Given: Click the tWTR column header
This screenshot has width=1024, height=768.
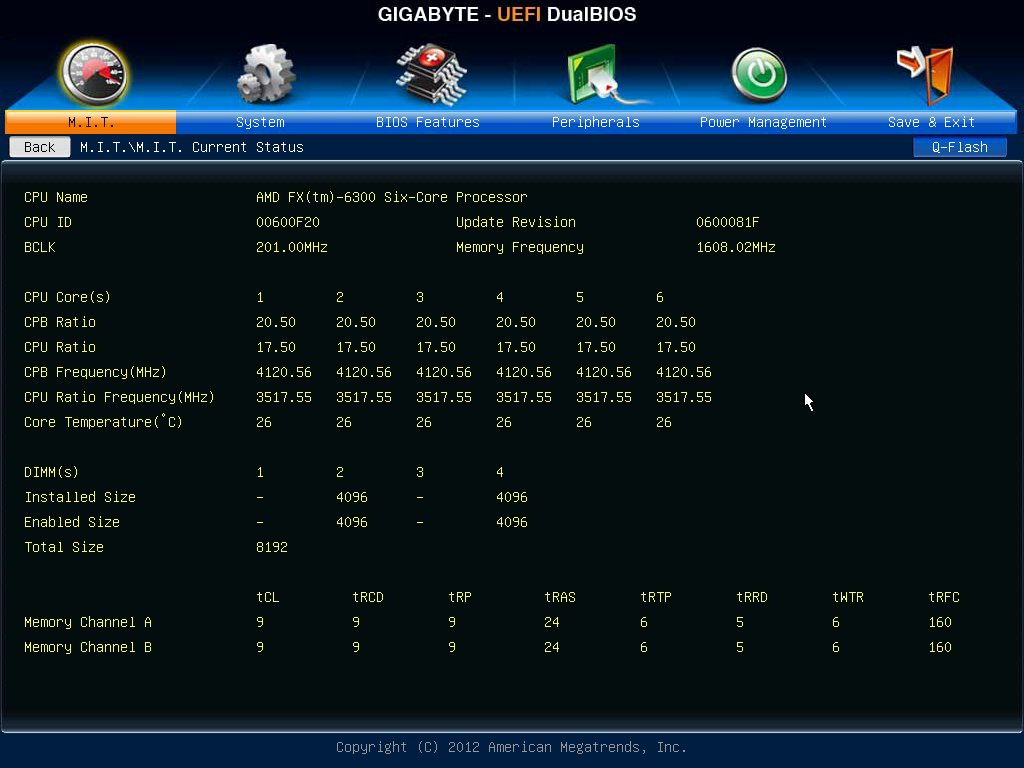Looking at the screenshot, I should pos(848,598).
